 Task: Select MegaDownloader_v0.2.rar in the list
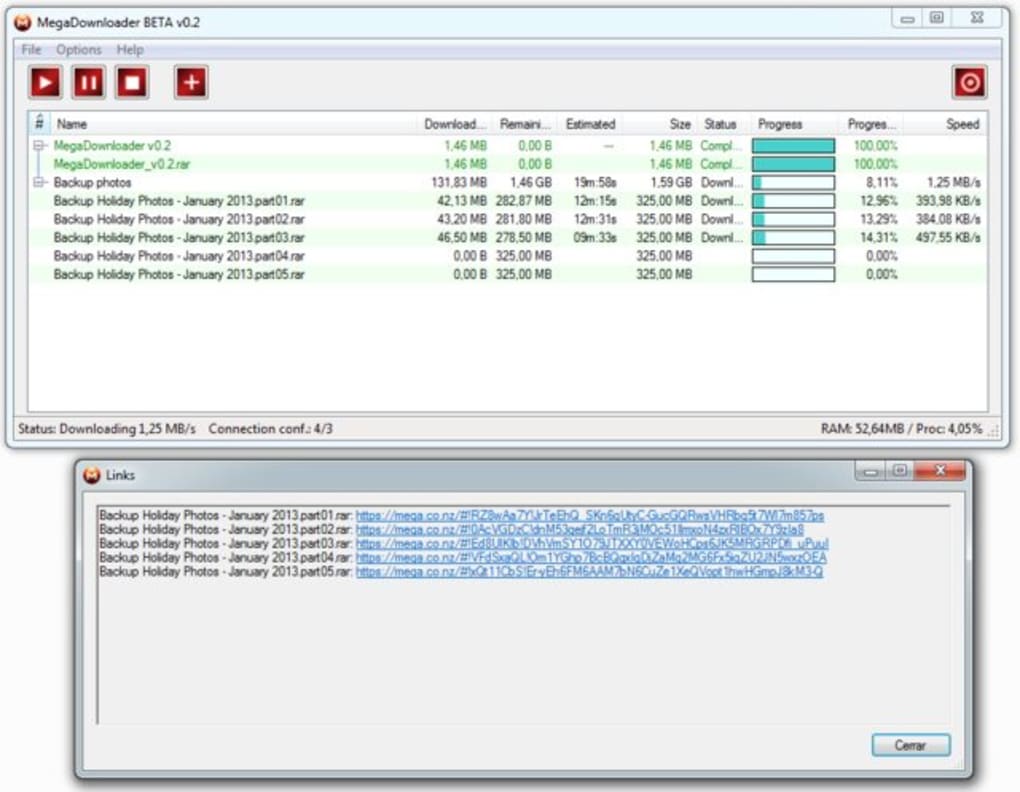pyautogui.click(x=121, y=164)
